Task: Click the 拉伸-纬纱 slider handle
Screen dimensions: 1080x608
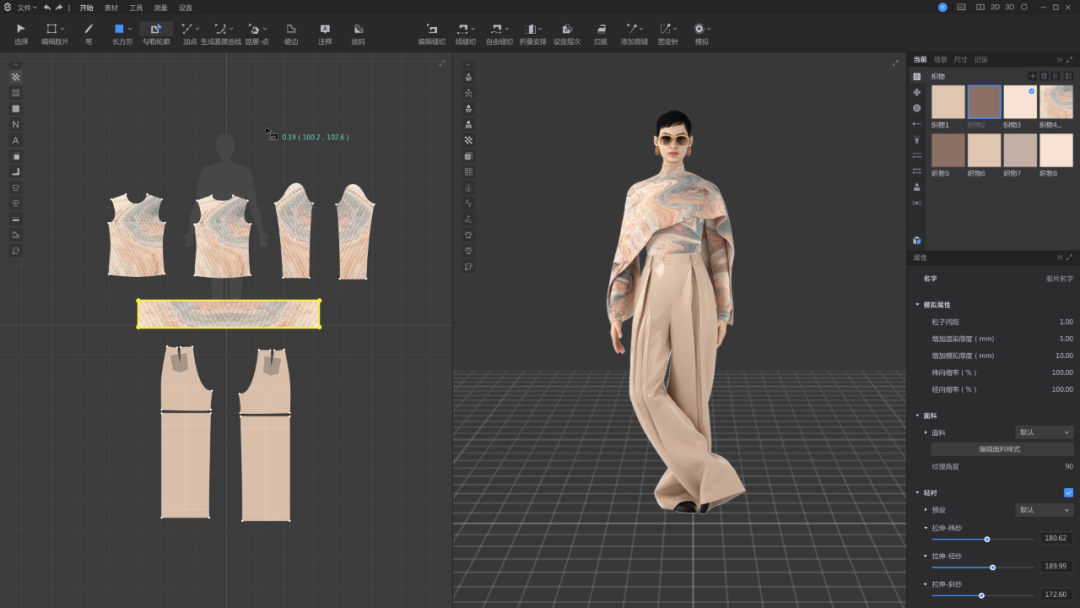Action: point(987,539)
